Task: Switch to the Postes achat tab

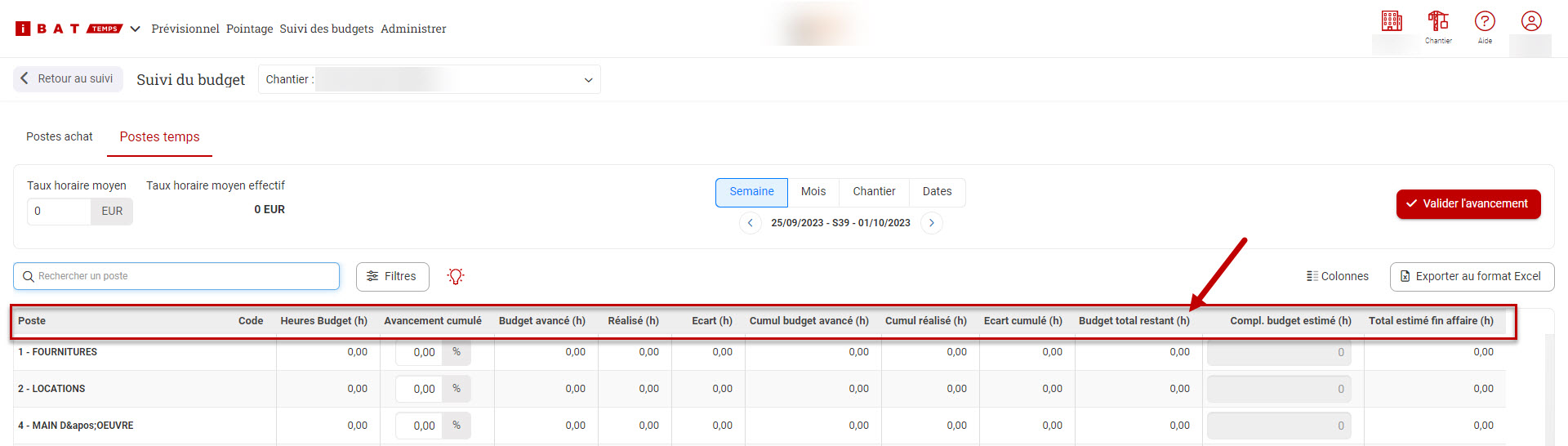Action: tap(60, 136)
